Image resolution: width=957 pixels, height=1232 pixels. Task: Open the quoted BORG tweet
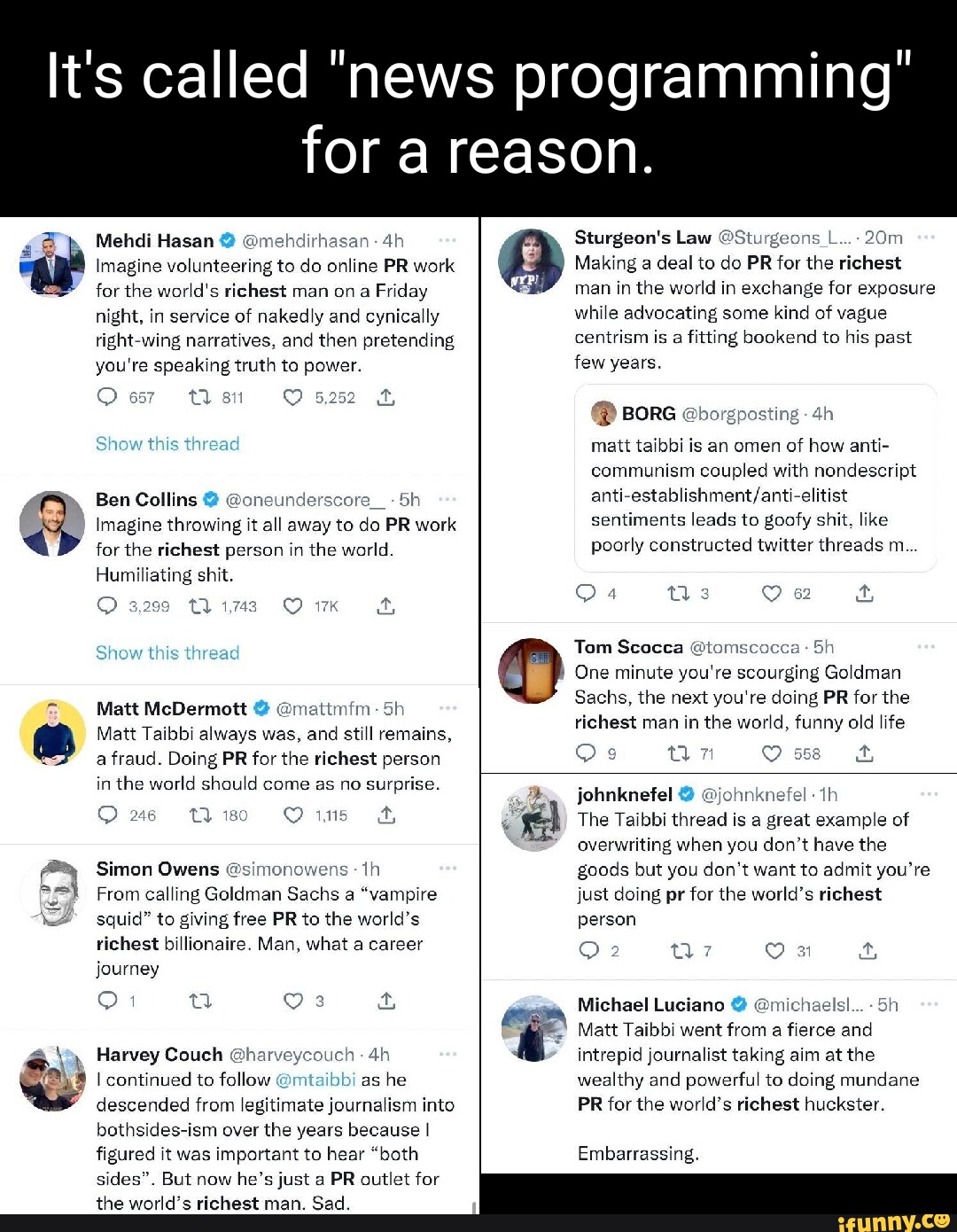tap(755, 479)
